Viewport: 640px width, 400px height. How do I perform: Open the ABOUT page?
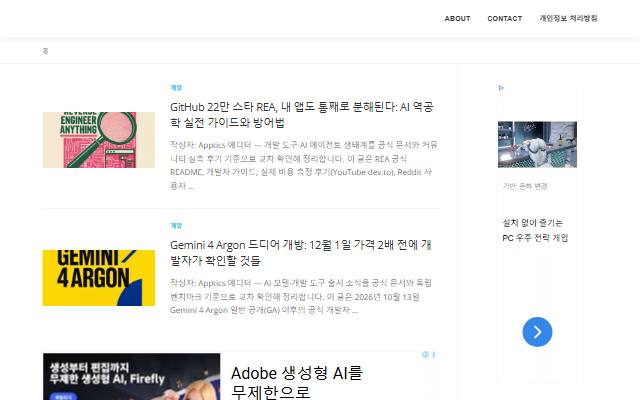[x=457, y=18]
